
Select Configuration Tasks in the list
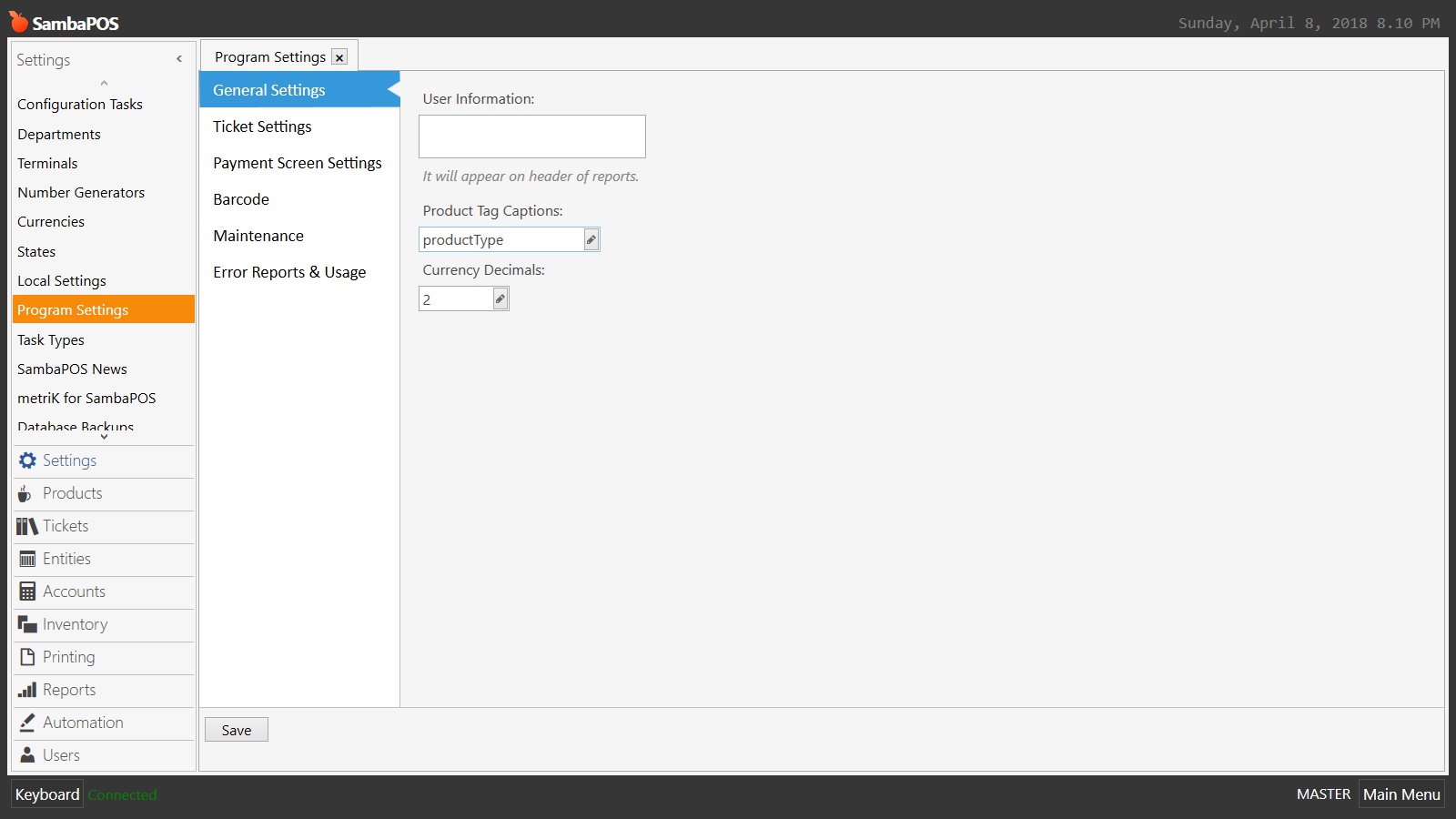coord(104,105)
